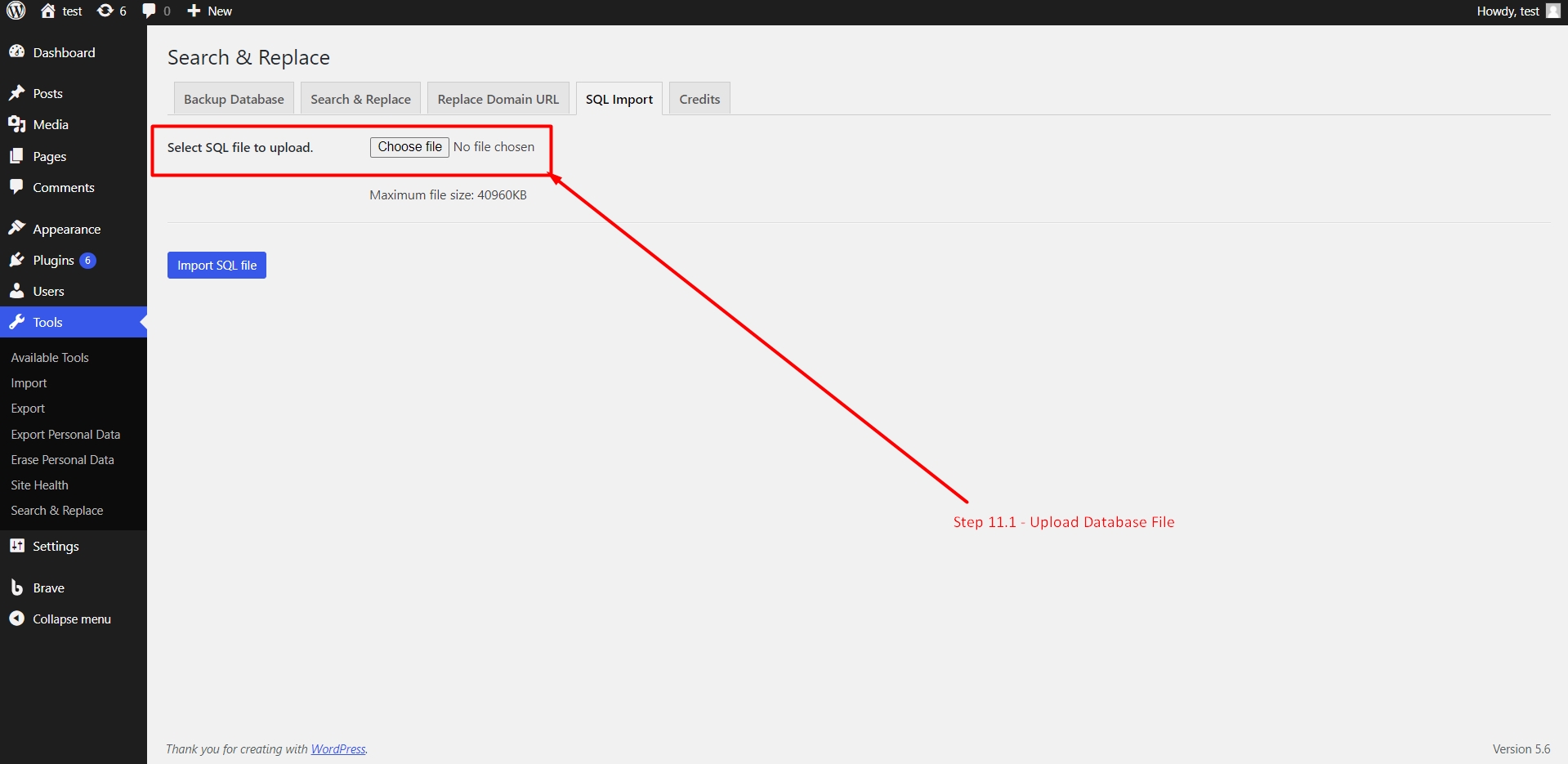Open Search & Replace submenu item

[x=57, y=510]
